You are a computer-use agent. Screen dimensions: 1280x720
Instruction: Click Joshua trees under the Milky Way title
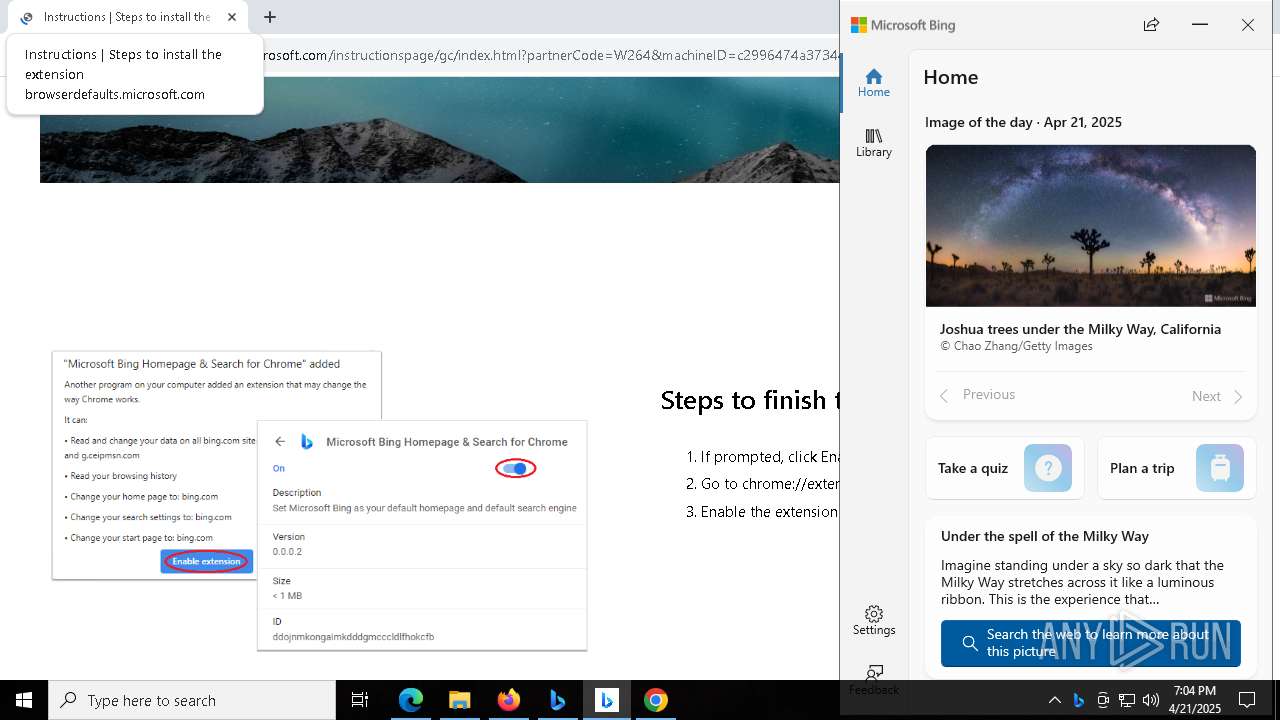tap(1080, 329)
